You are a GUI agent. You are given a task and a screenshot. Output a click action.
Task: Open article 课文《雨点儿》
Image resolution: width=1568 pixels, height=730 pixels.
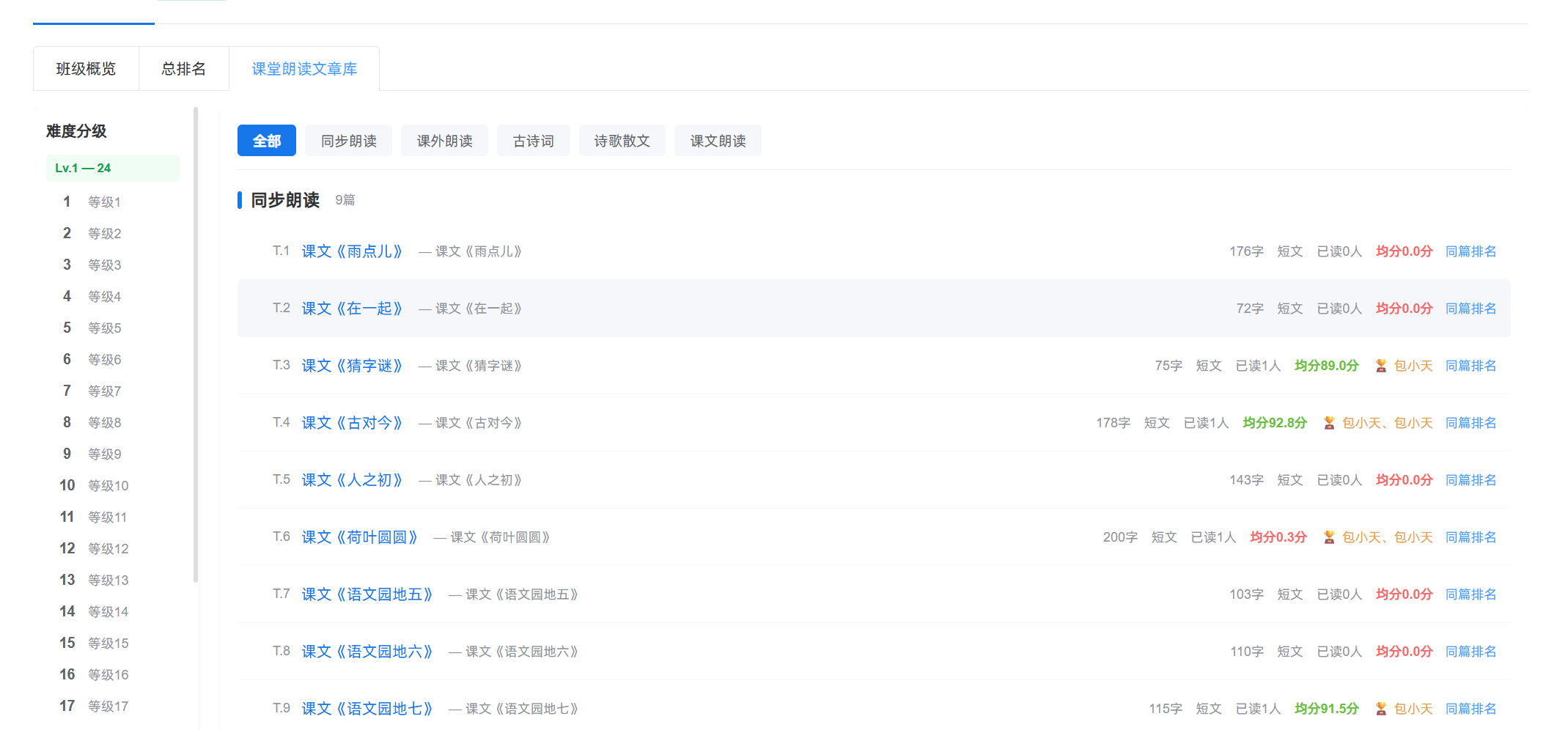tap(353, 251)
